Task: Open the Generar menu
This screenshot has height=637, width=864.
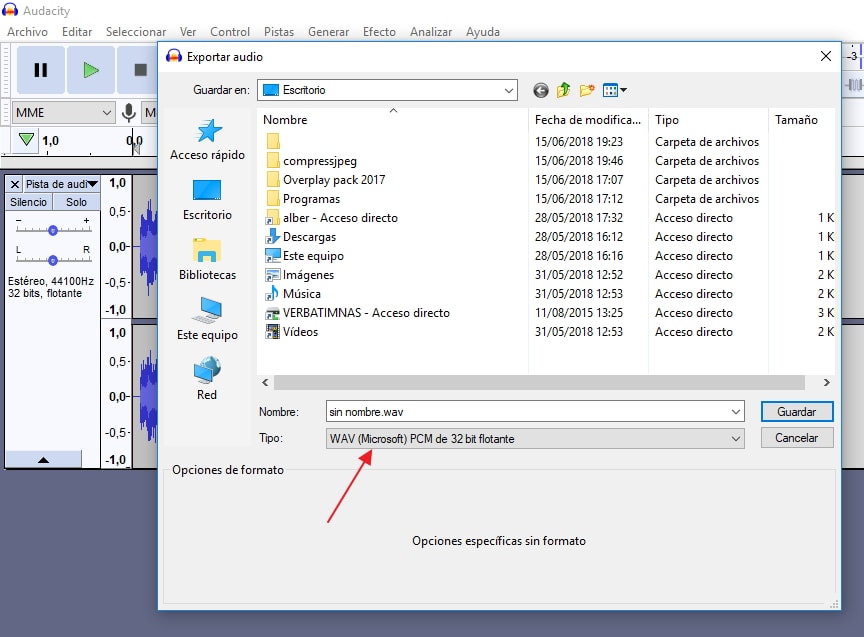Action: tap(328, 32)
